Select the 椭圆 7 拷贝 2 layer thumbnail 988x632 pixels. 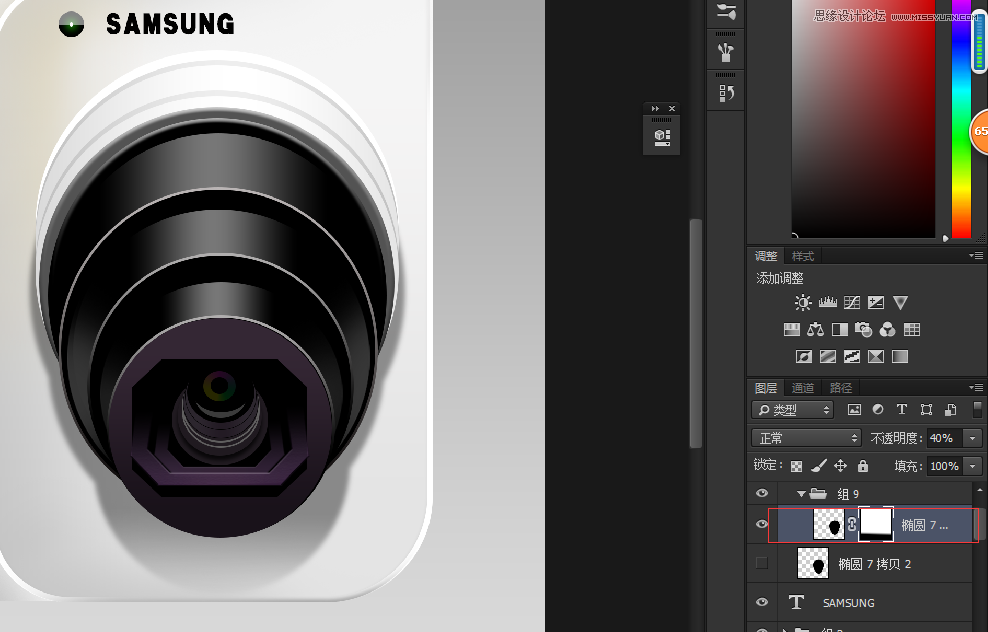(813, 563)
